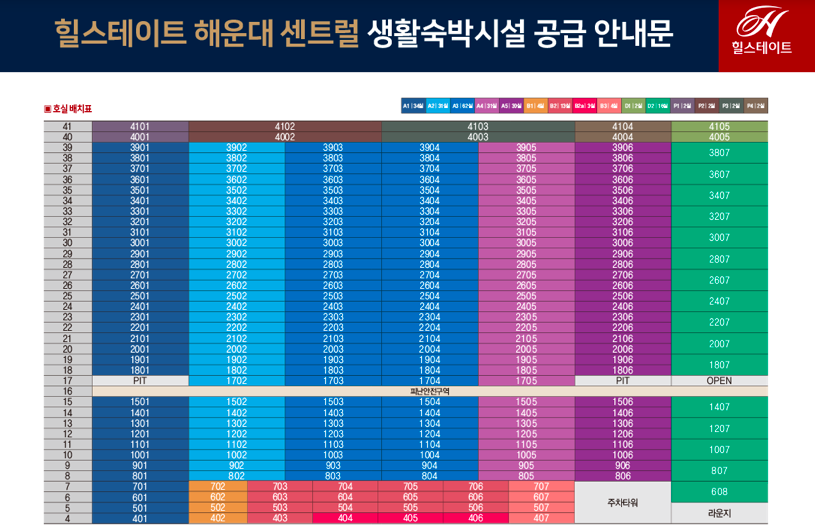Select unit 401 cell
The image size is (815, 531).
coord(140,518)
